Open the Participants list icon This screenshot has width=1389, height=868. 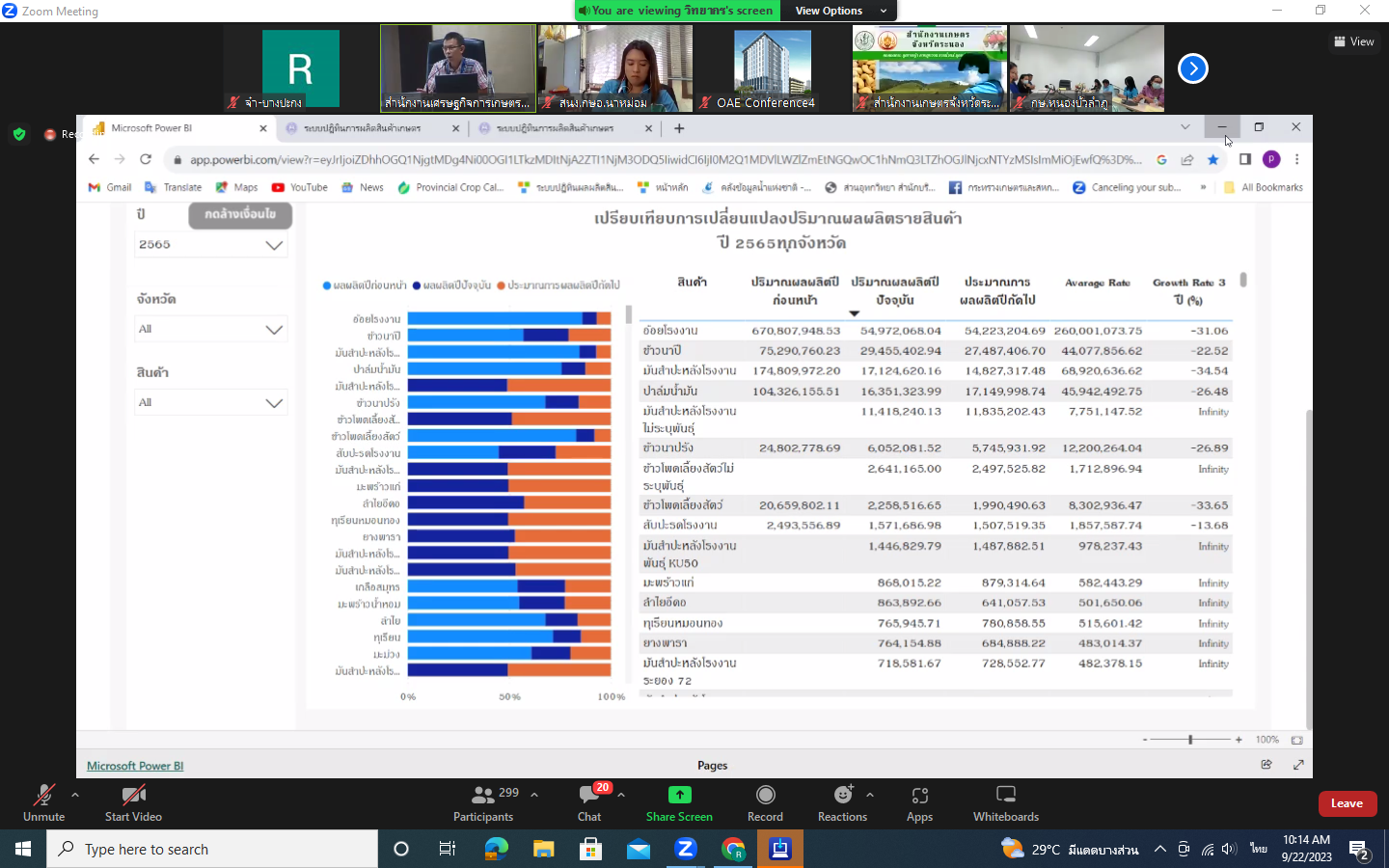click(x=483, y=796)
